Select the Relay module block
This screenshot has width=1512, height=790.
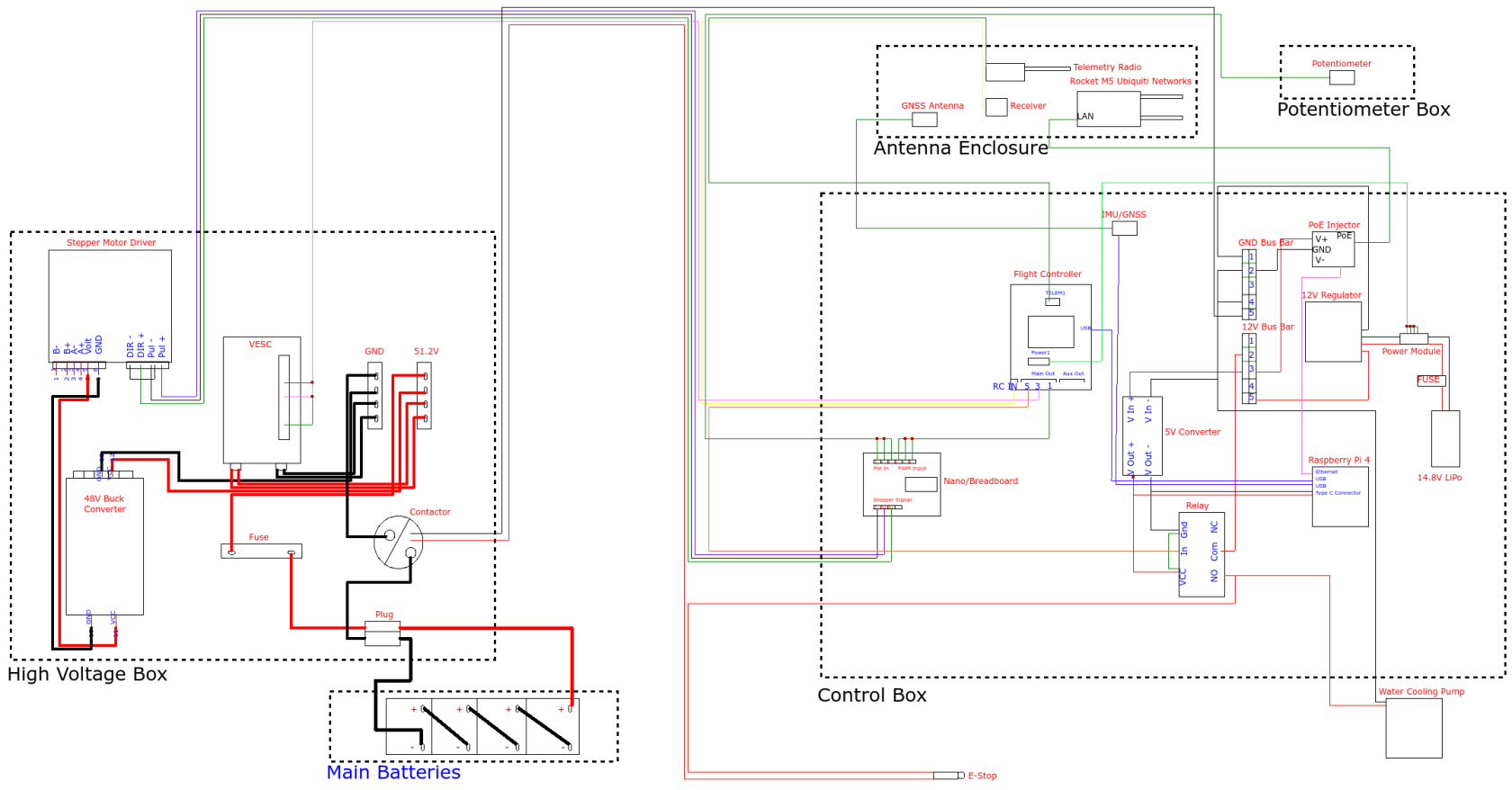click(x=1201, y=554)
